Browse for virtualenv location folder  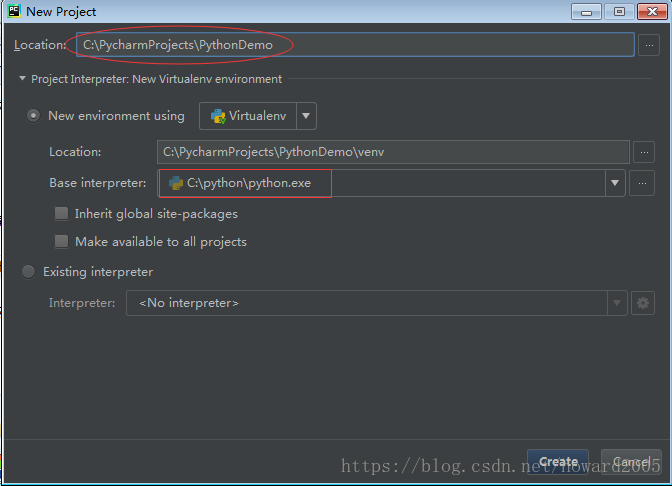[x=644, y=152]
